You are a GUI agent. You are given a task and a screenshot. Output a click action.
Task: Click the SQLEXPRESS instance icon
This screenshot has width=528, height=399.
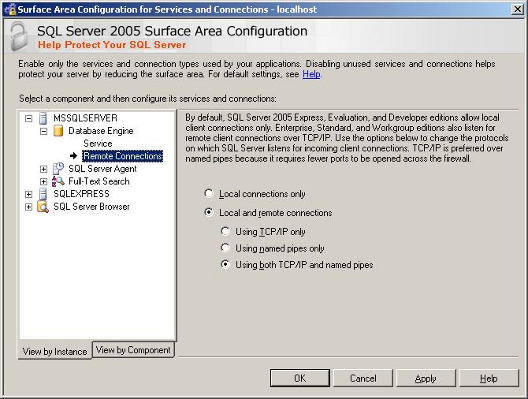pos(43,194)
